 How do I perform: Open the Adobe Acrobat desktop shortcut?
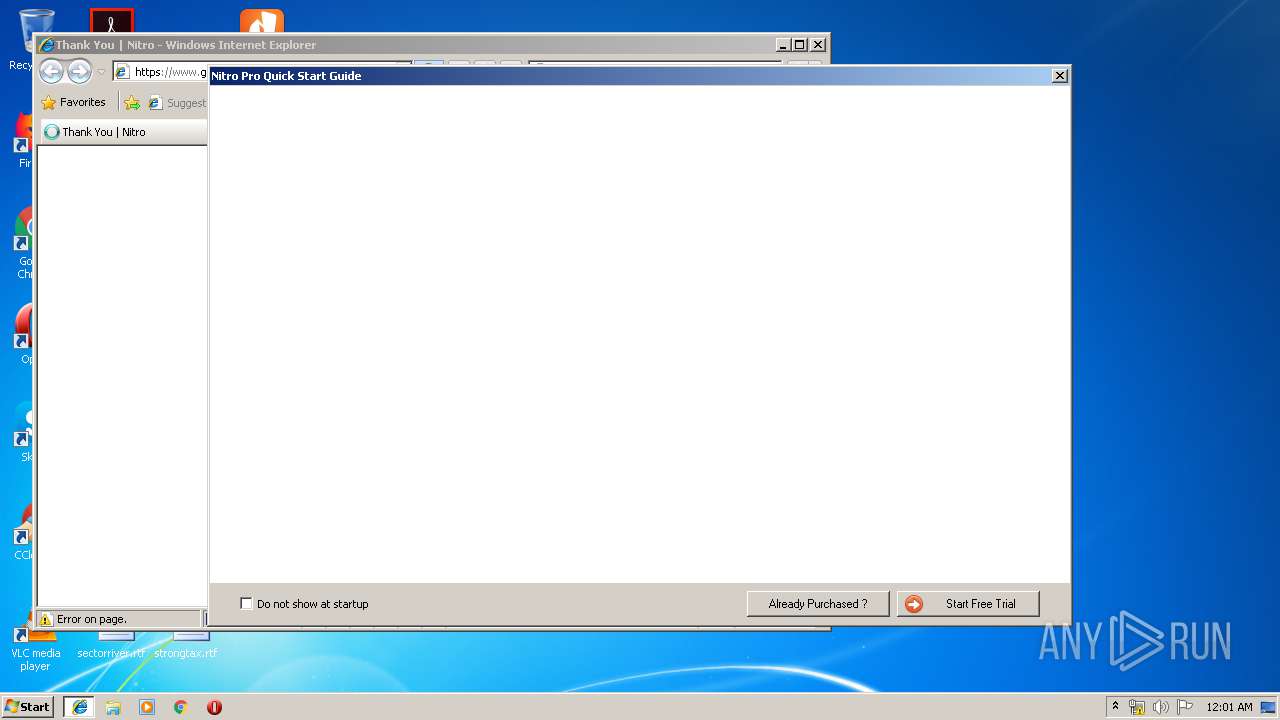tap(111, 20)
